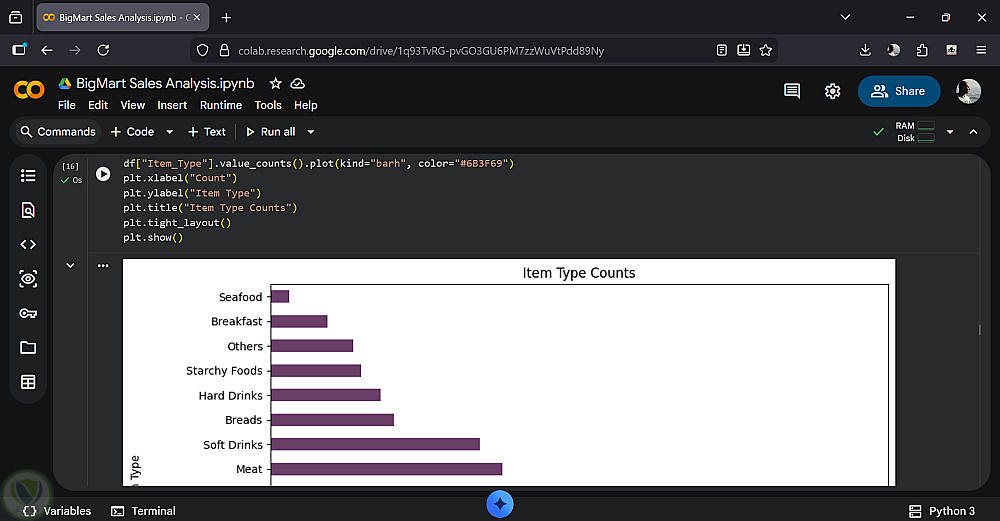Collapse the cell output with chevron
Image resolution: width=1000 pixels, height=521 pixels.
(x=70, y=265)
